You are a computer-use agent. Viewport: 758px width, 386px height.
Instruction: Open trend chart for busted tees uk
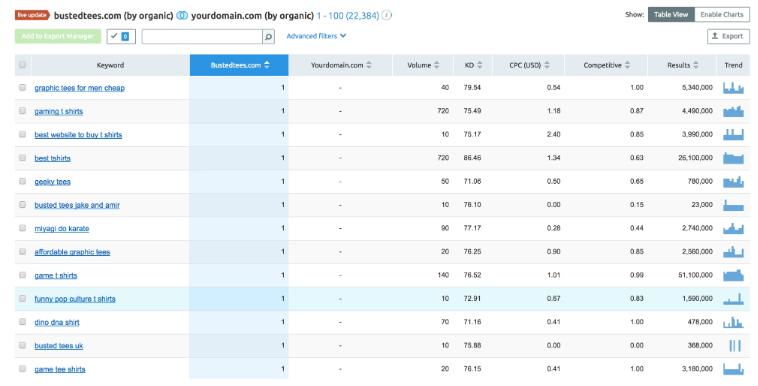(734, 345)
